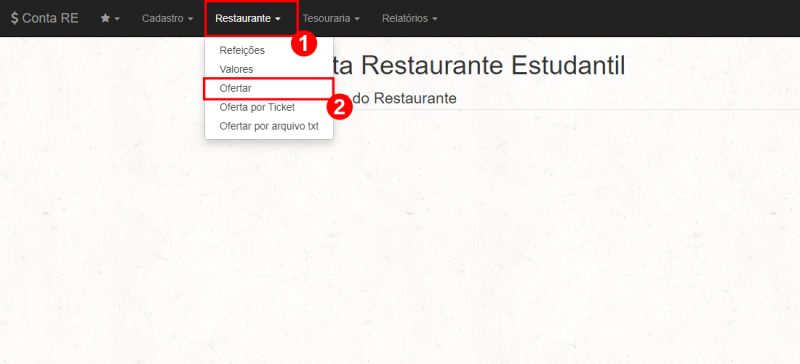Expand the Relatórios menu

point(410,18)
